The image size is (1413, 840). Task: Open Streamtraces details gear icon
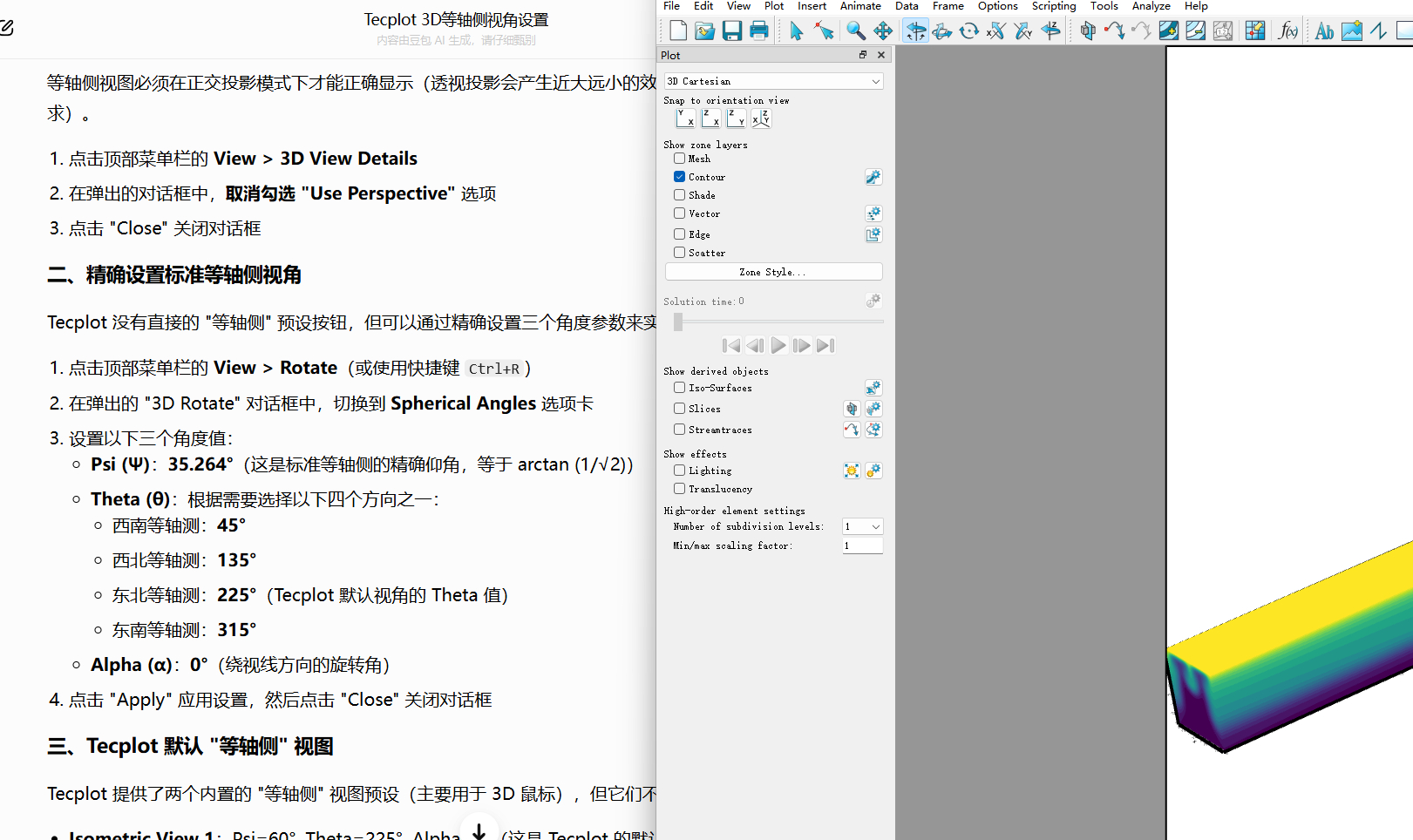point(873,430)
